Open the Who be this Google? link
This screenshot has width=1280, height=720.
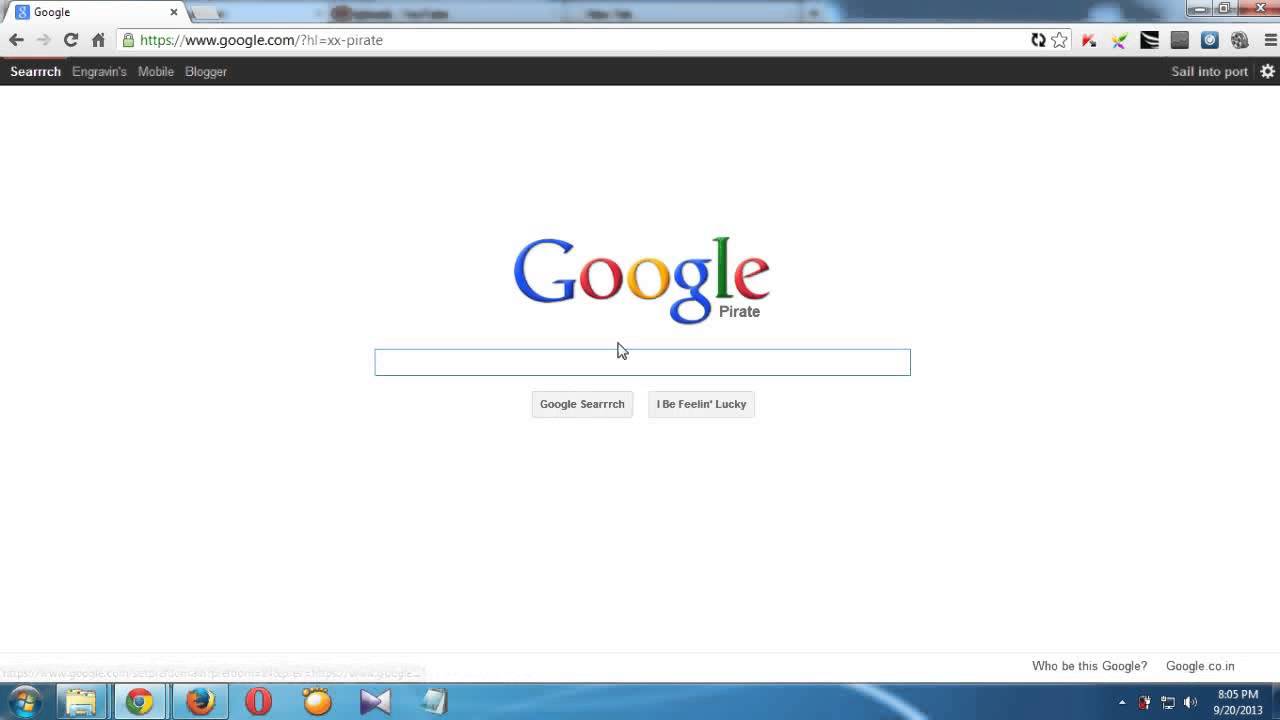click(1089, 666)
